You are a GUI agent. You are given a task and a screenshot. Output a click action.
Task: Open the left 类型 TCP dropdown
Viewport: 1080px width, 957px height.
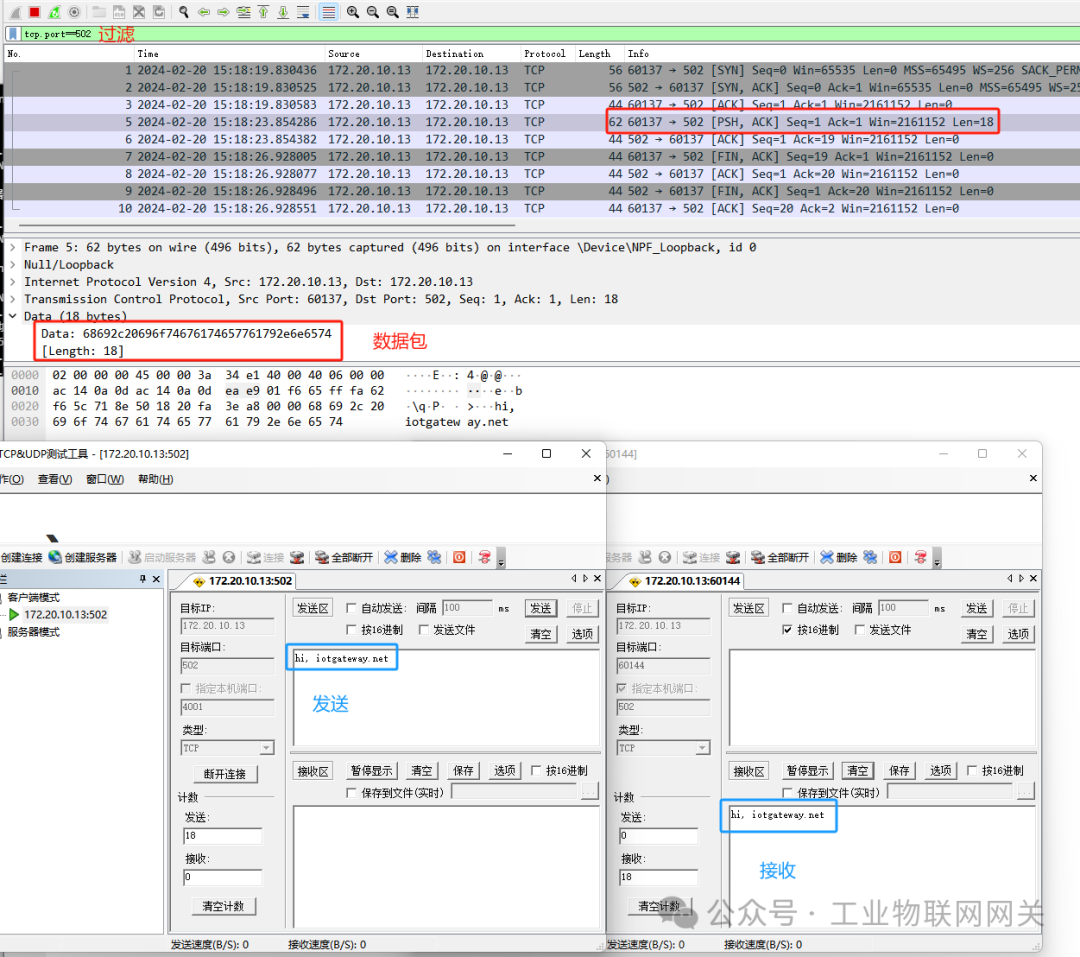267,748
